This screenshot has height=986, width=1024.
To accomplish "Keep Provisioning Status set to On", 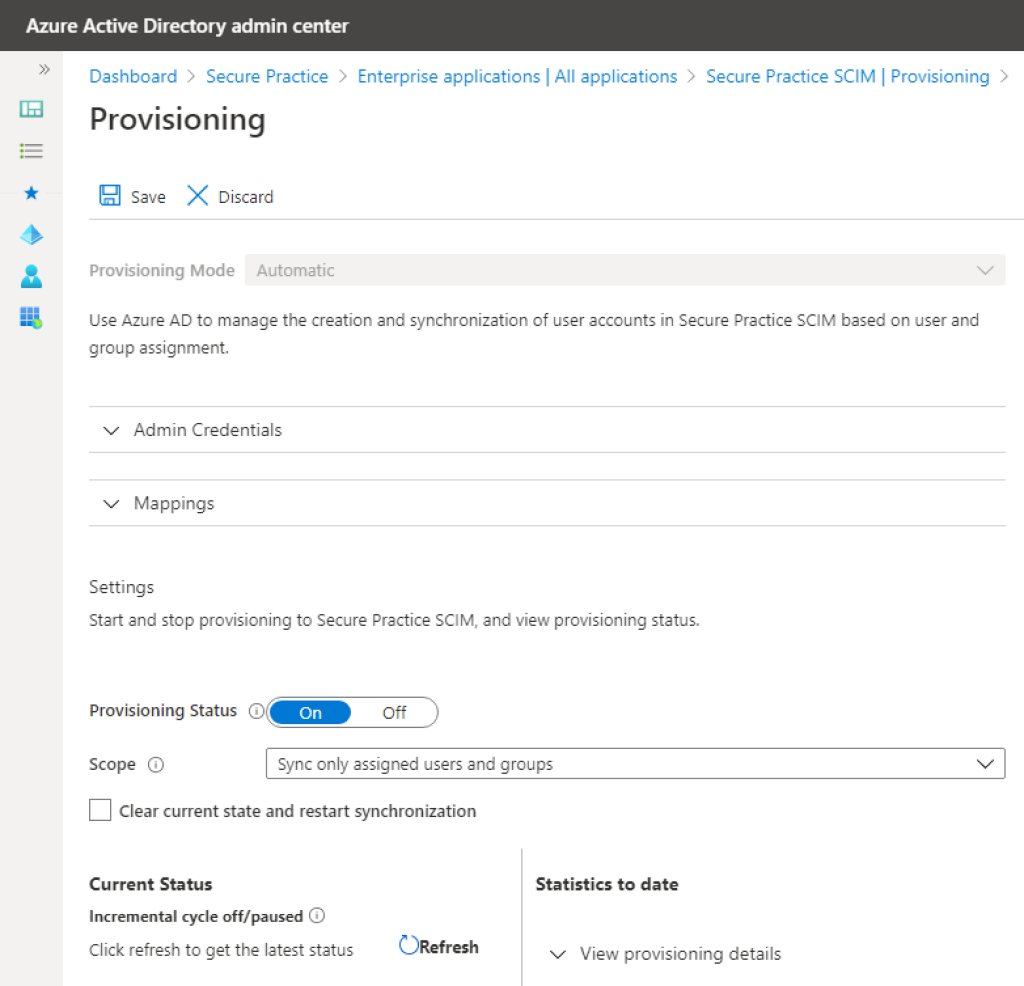I will pyautogui.click(x=311, y=712).
